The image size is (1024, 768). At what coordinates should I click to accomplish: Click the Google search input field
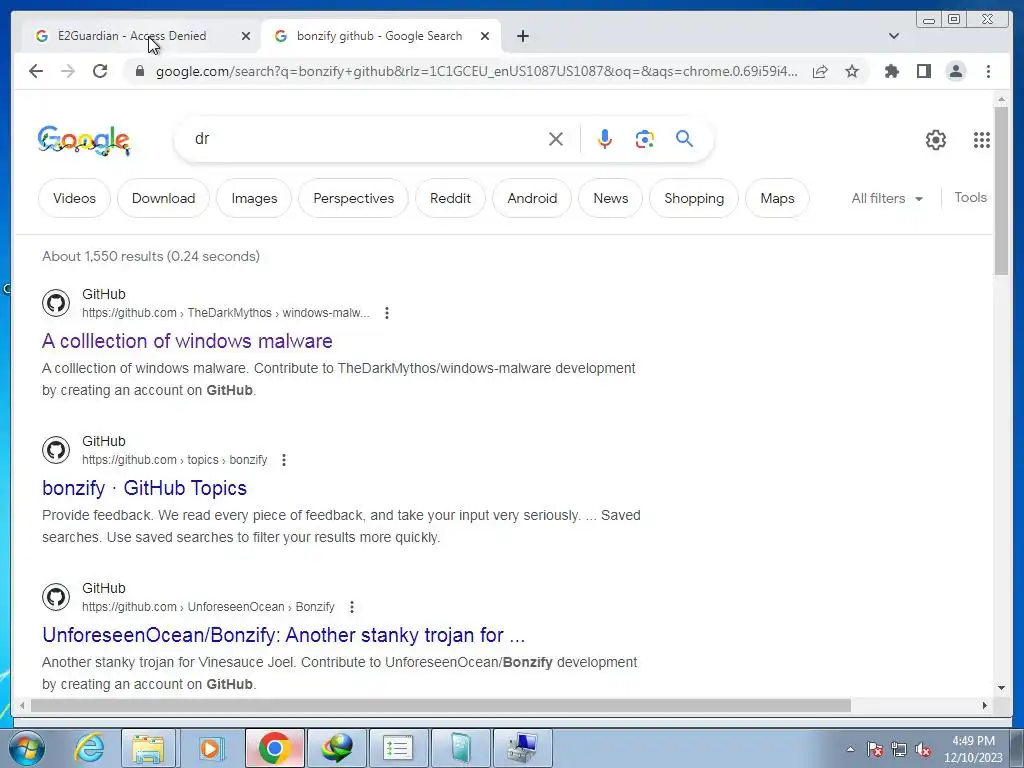[366, 138]
